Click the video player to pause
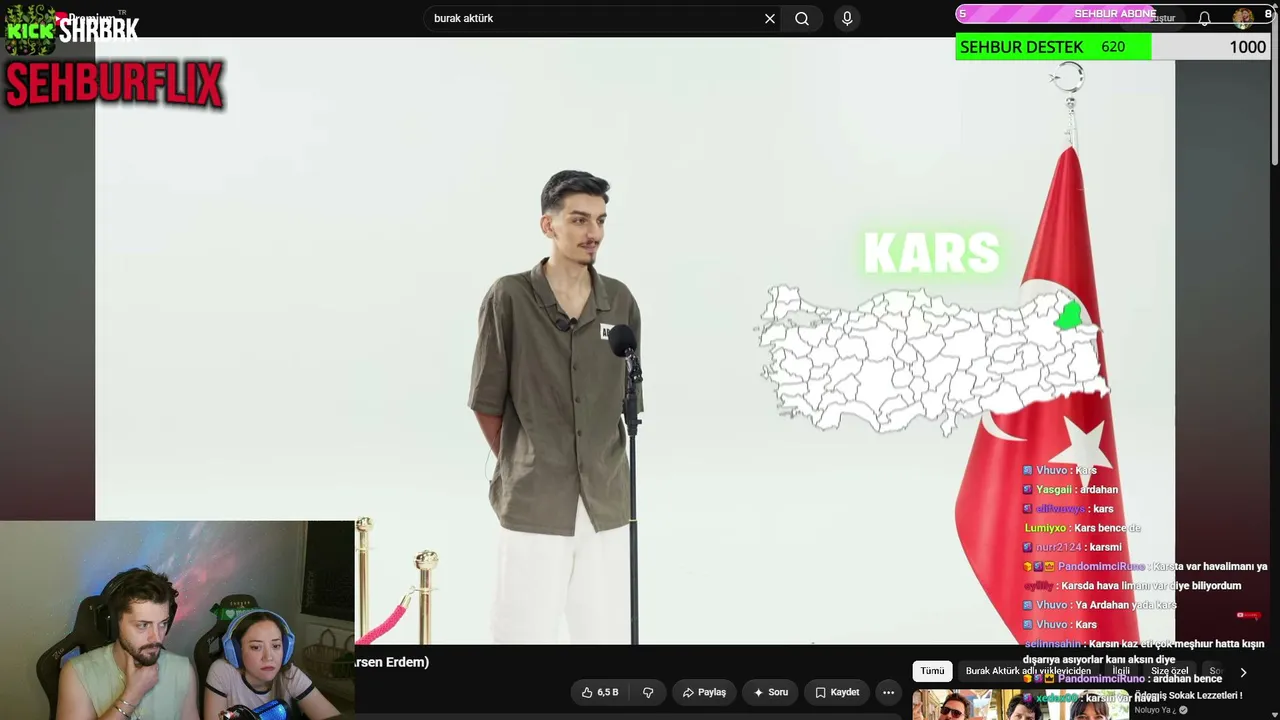 coord(635,340)
